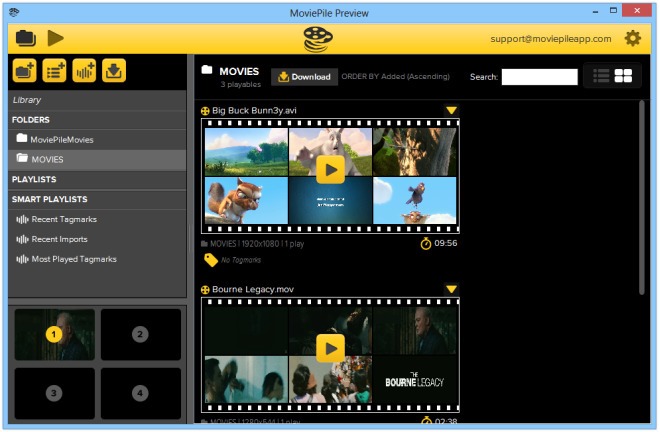The height and width of the screenshot is (432, 660).
Task: Click the Big Buck Bunn3y.avi title
Action: coord(254,111)
